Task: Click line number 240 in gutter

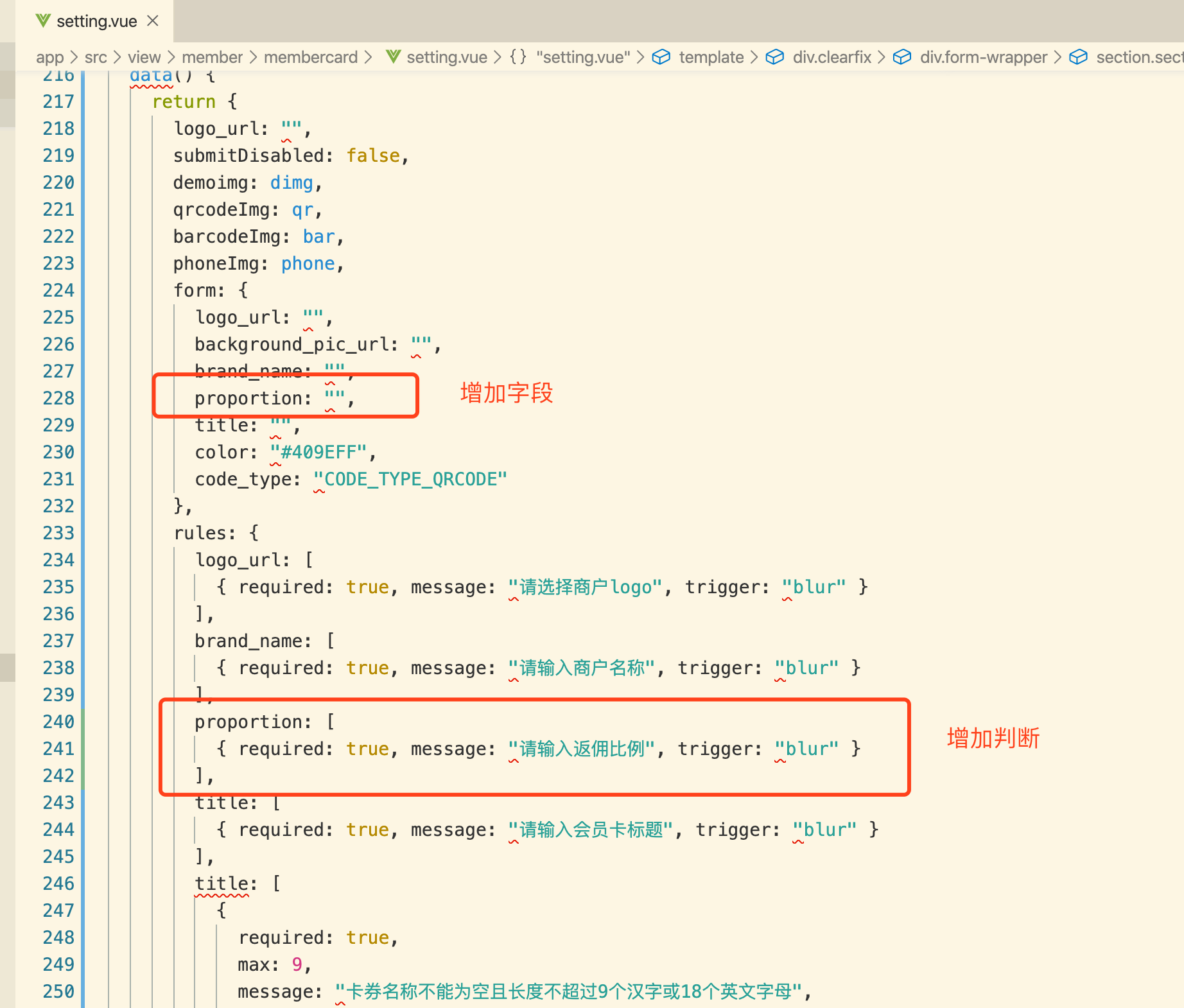Action: point(58,722)
